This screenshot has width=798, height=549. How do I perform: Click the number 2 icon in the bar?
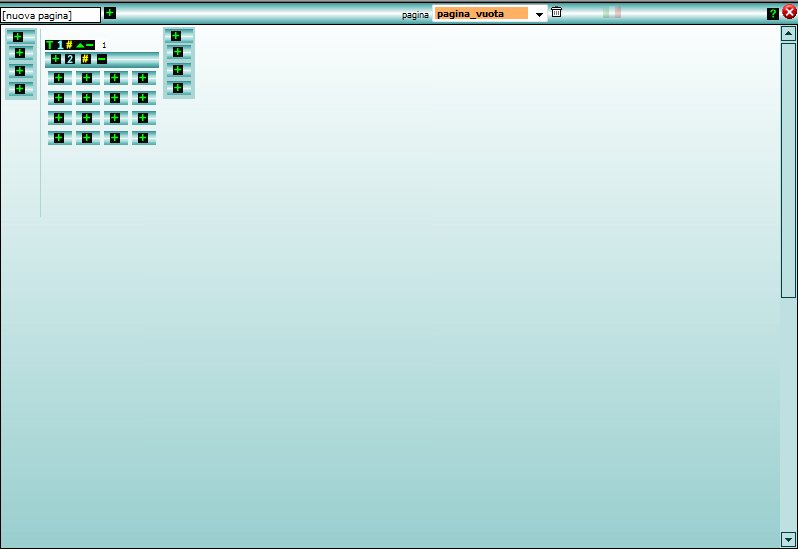(70, 59)
